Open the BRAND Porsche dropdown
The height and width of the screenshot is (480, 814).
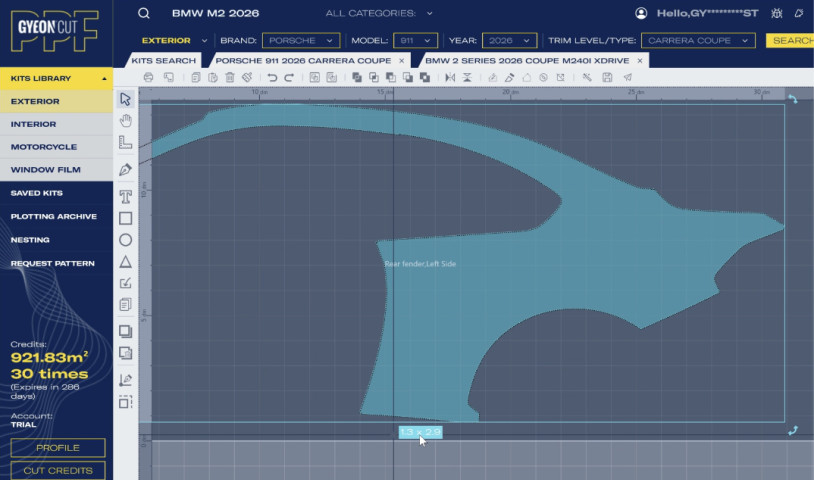pyautogui.click(x=301, y=40)
